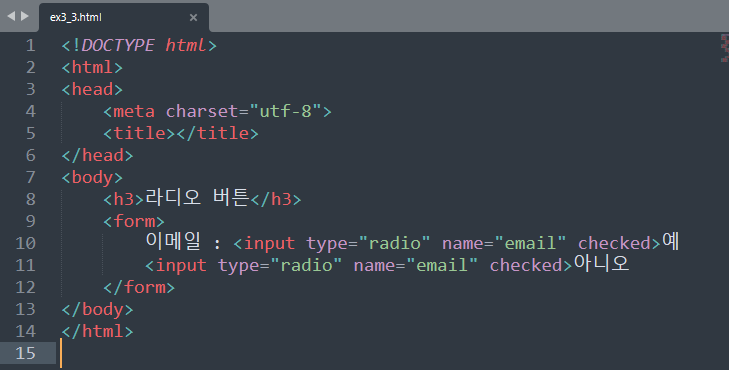Click the DOCTYPE html declaration
729x370 pixels.
139,46
